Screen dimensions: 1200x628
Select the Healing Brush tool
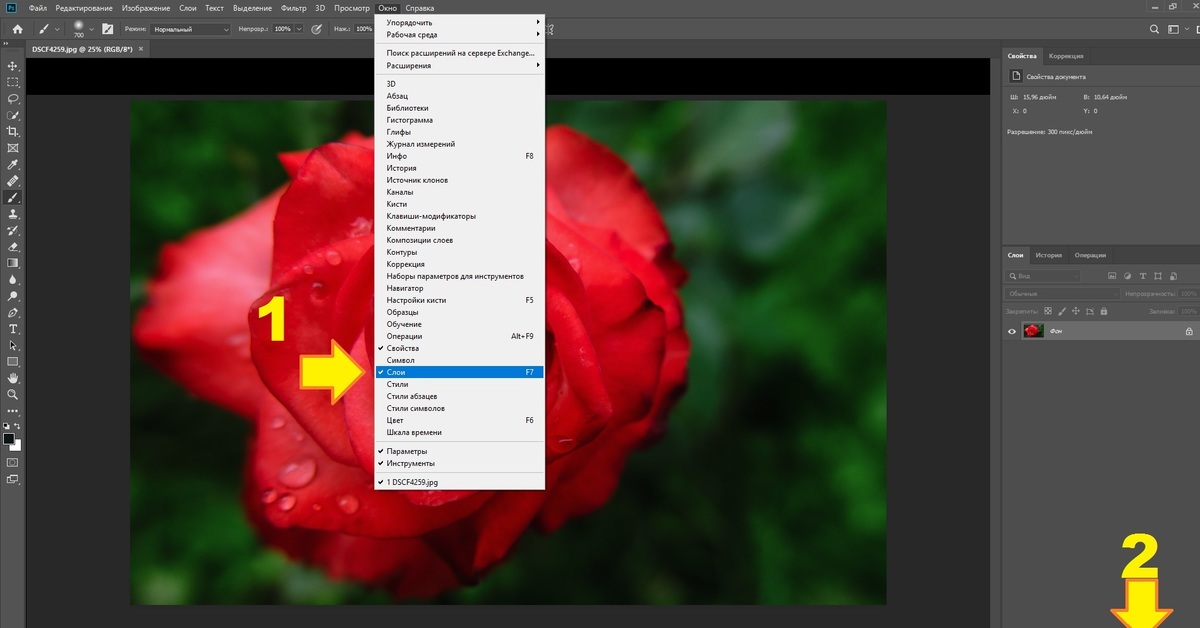point(13,182)
